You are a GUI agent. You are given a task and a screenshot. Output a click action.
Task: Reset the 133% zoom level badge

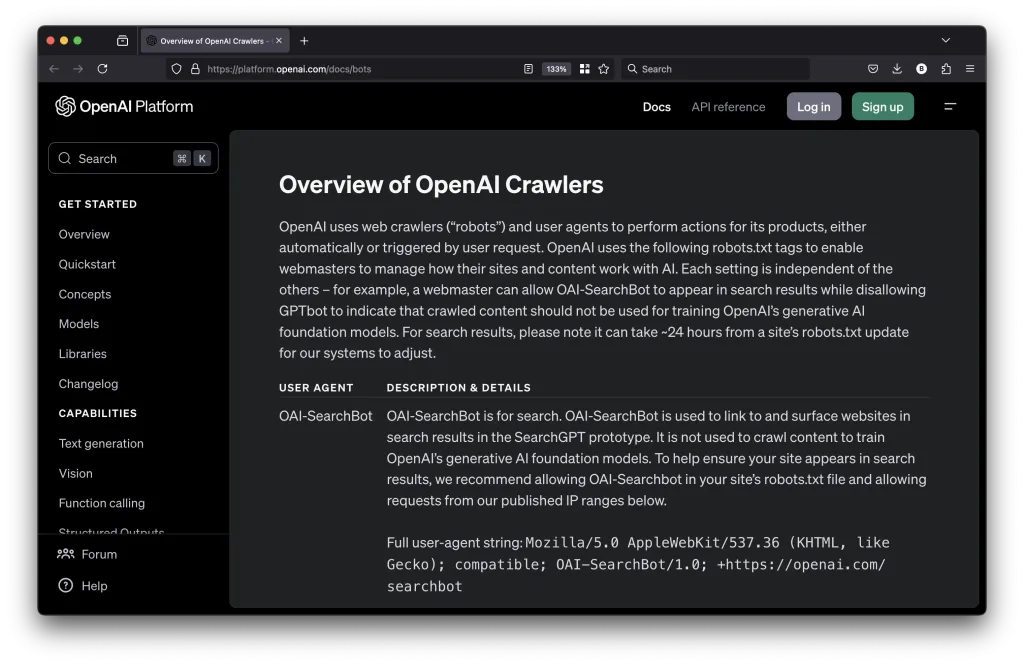557,69
